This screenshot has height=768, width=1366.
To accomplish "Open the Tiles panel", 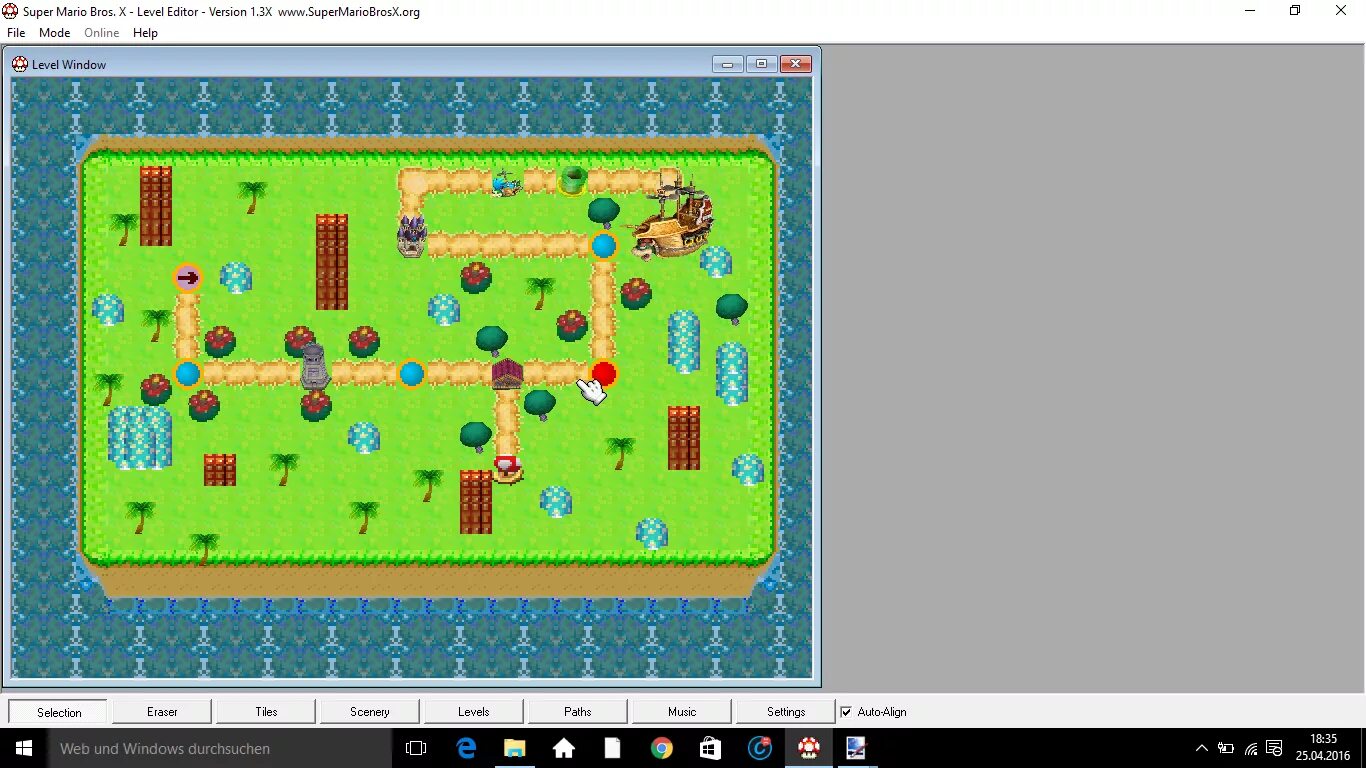I will coord(266,712).
